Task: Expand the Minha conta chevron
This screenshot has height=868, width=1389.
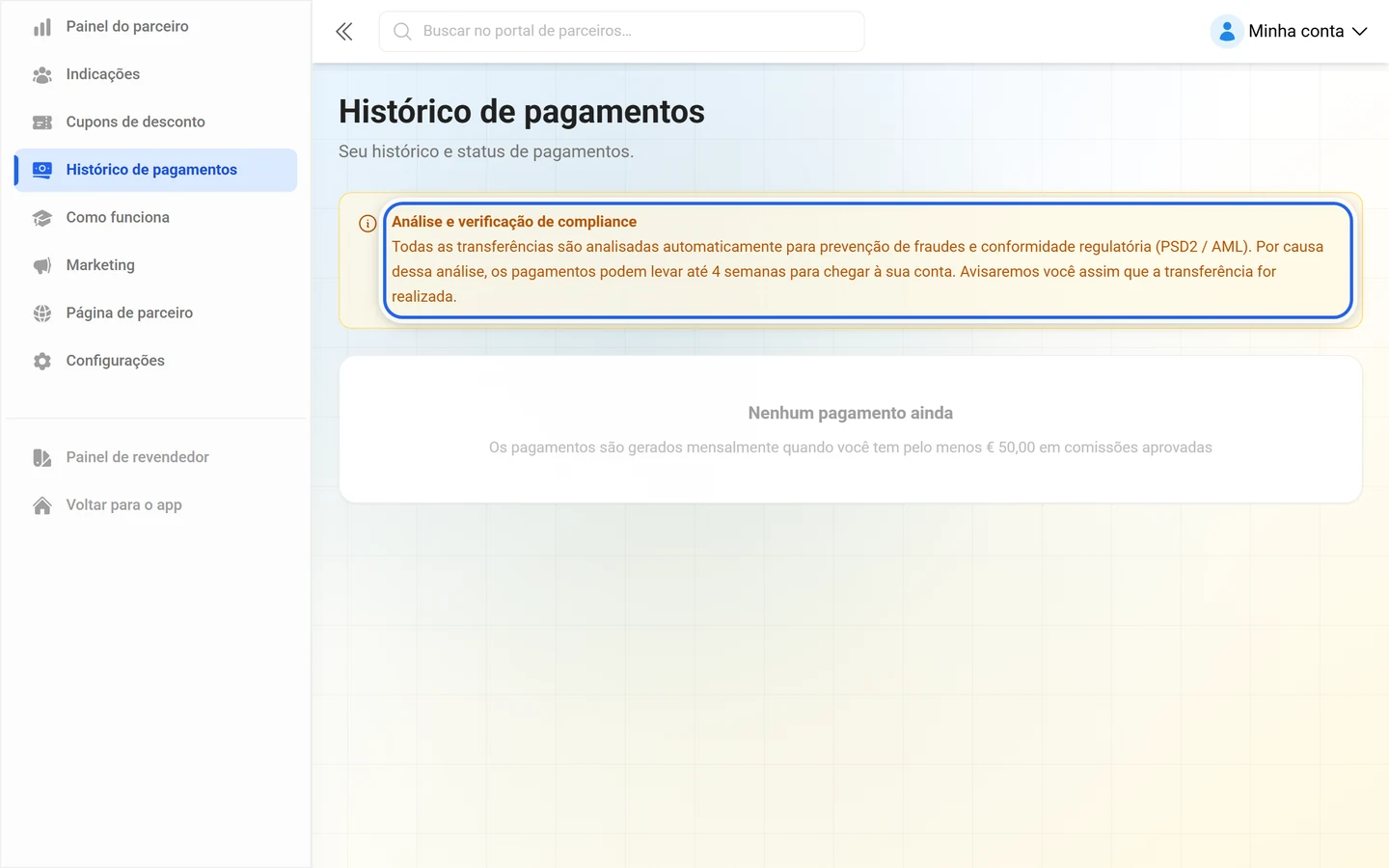Action: (x=1360, y=32)
